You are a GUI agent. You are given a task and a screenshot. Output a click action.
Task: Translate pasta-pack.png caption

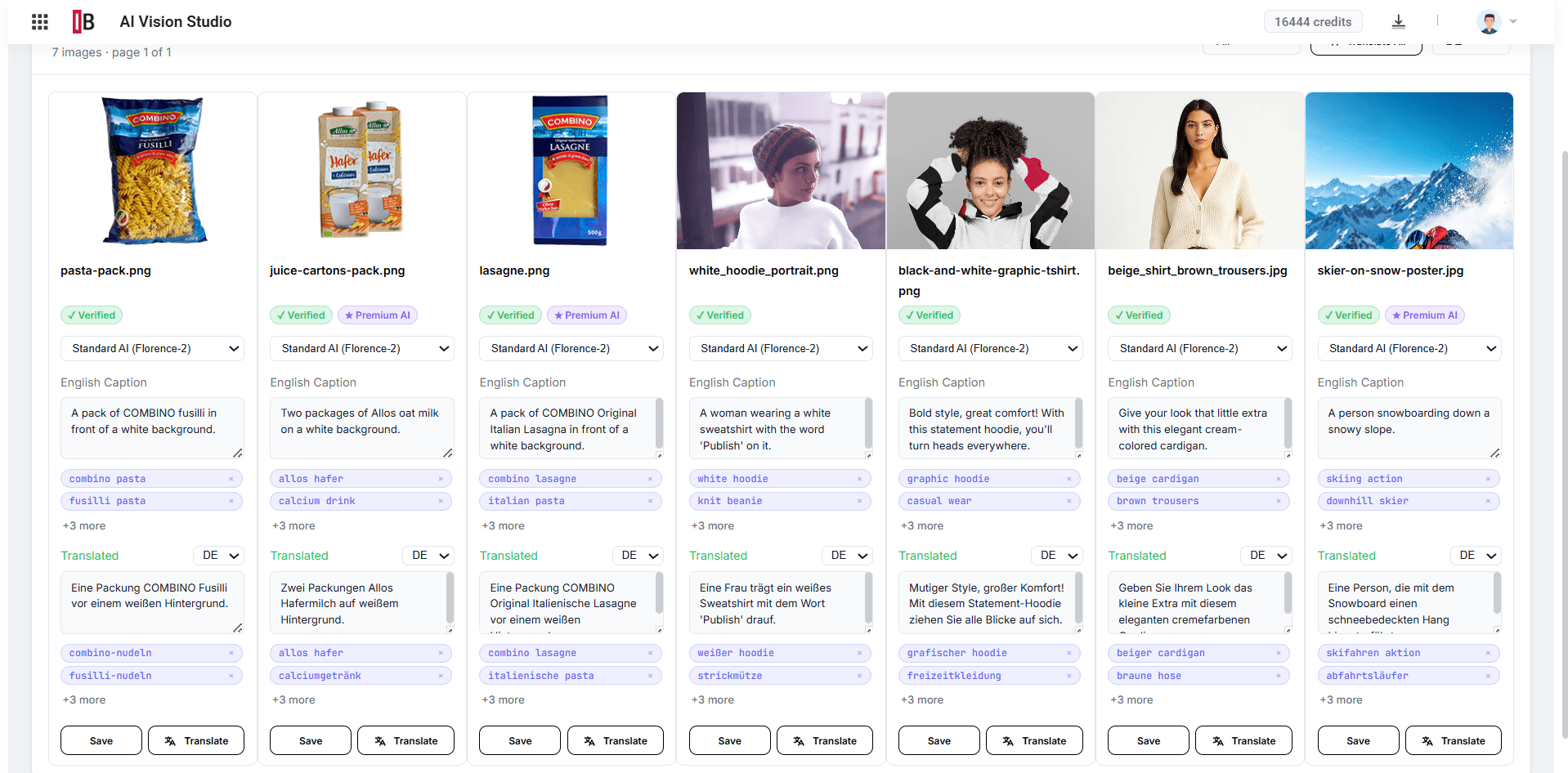click(196, 741)
